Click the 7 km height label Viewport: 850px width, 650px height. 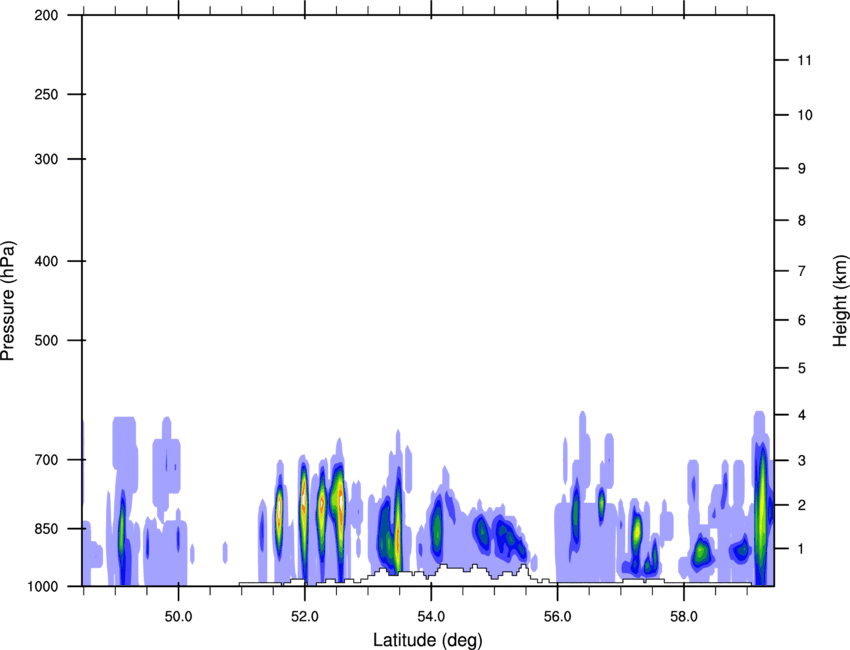coord(802,271)
